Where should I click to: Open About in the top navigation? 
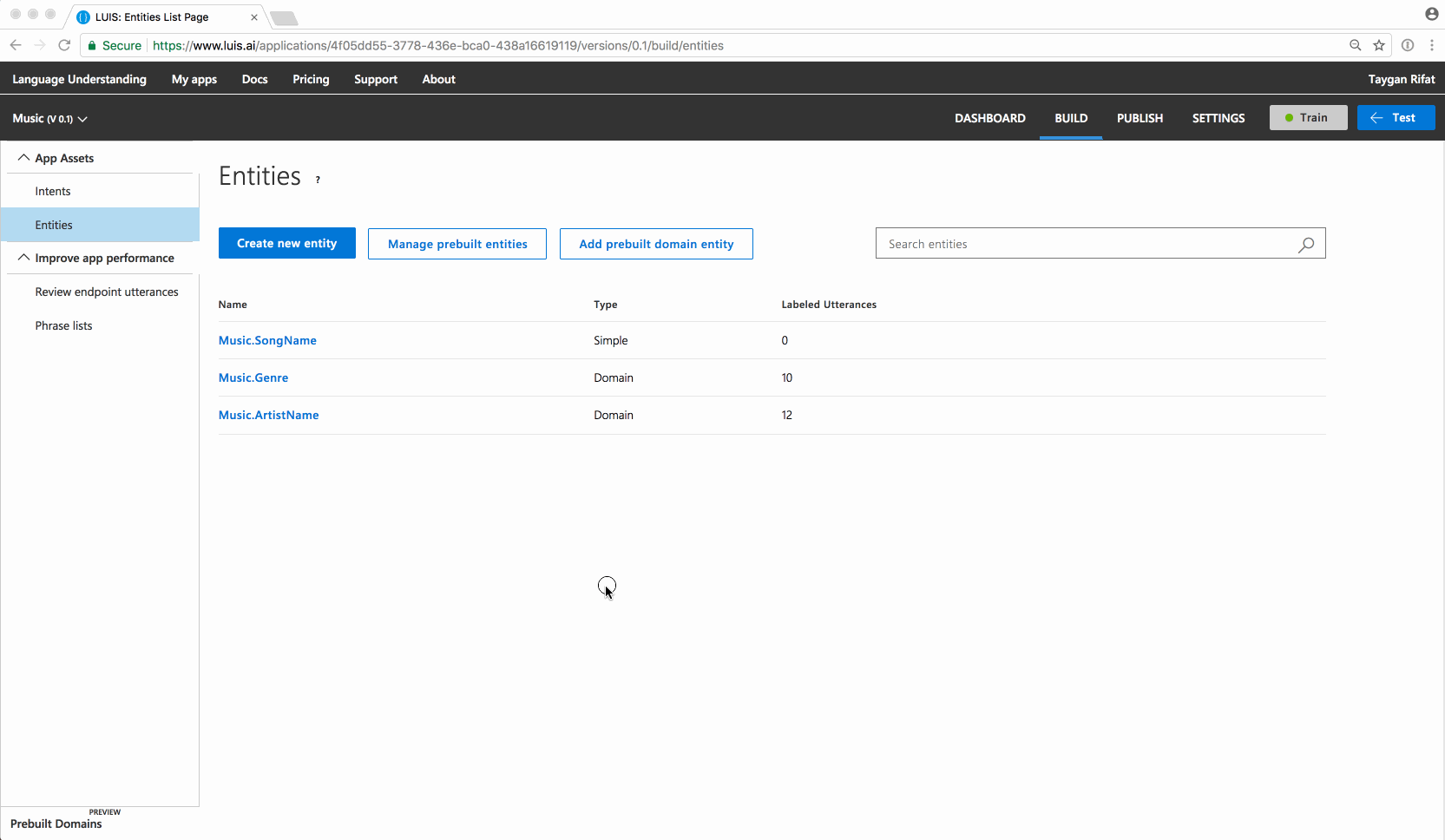click(x=438, y=79)
